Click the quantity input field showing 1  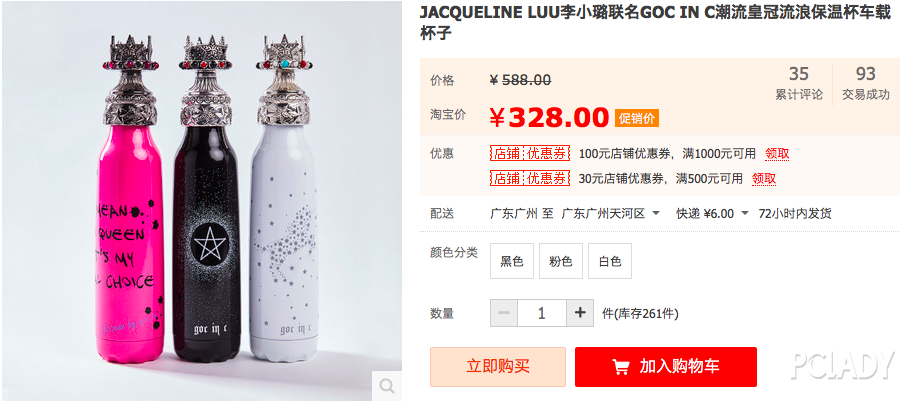point(542,313)
